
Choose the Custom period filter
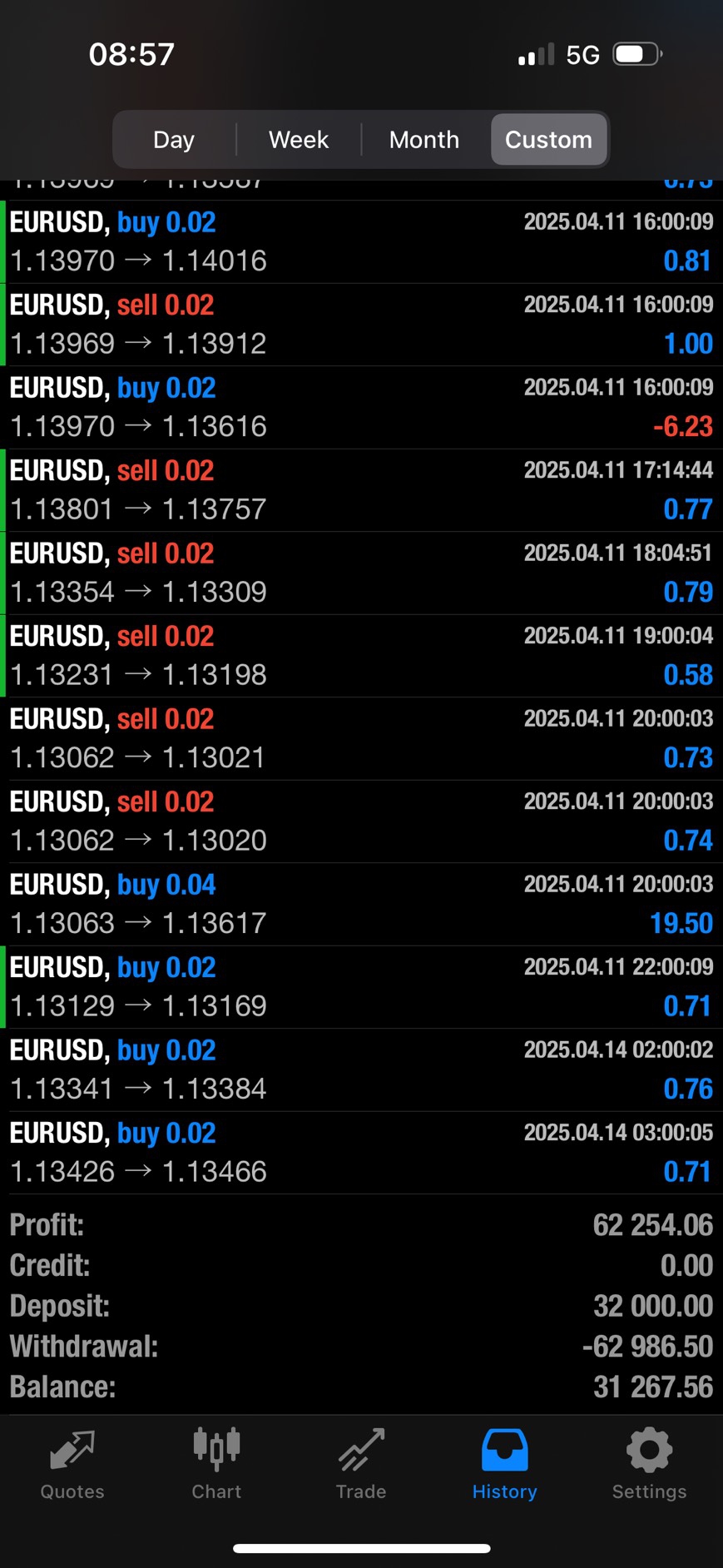(548, 139)
